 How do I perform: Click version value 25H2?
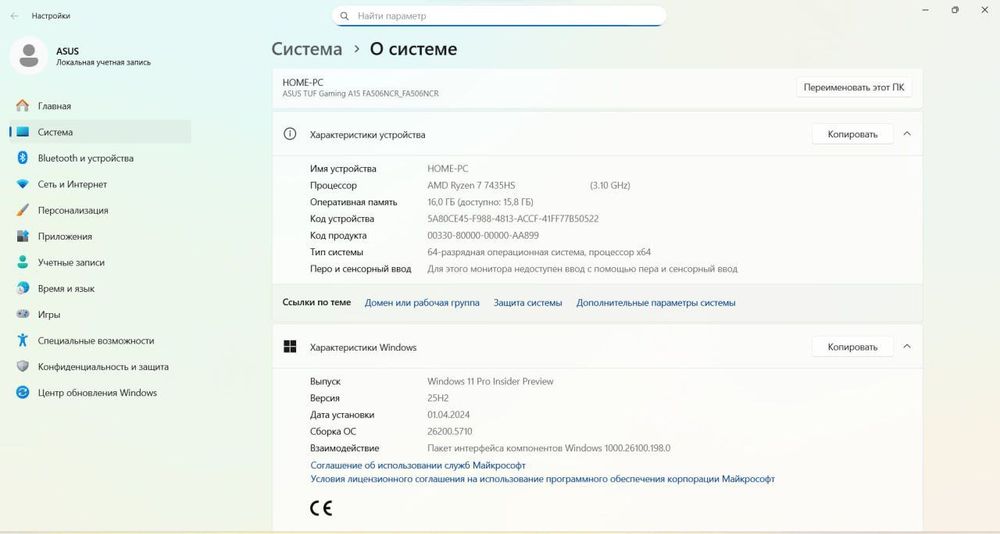(438, 397)
